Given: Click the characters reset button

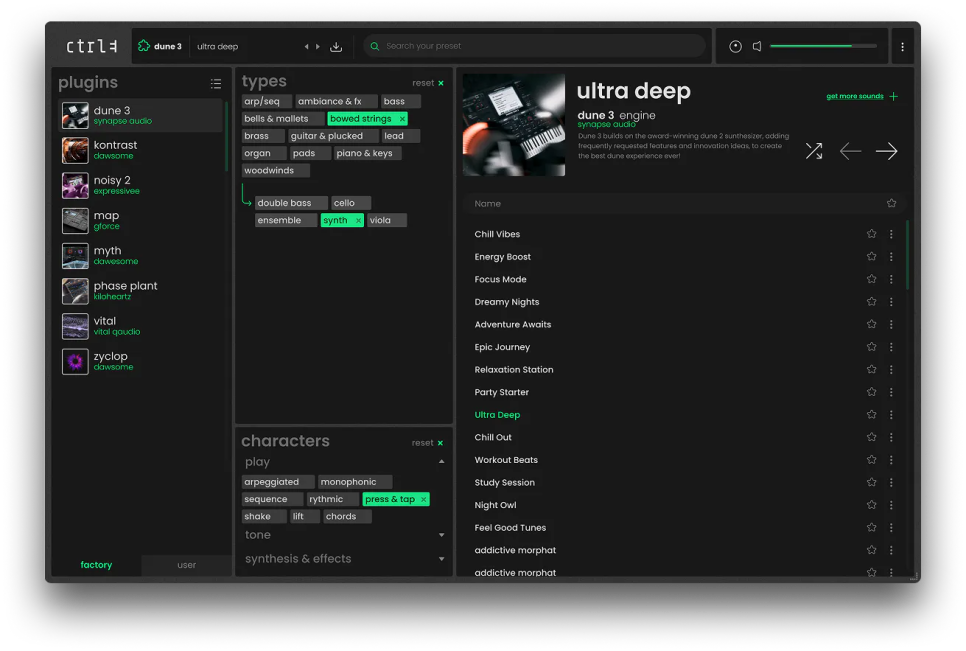Looking at the screenshot, I should (x=427, y=443).
